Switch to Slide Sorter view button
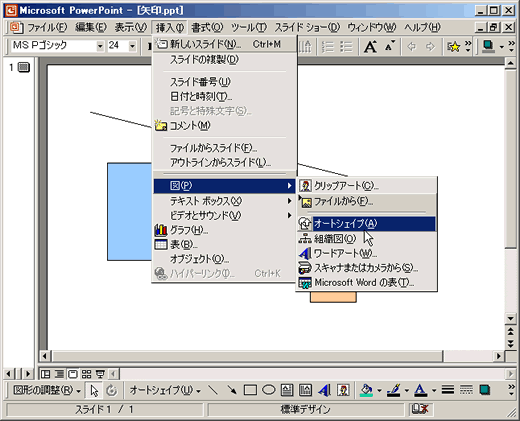The height and width of the screenshot is (421, 520). (86, 374)
